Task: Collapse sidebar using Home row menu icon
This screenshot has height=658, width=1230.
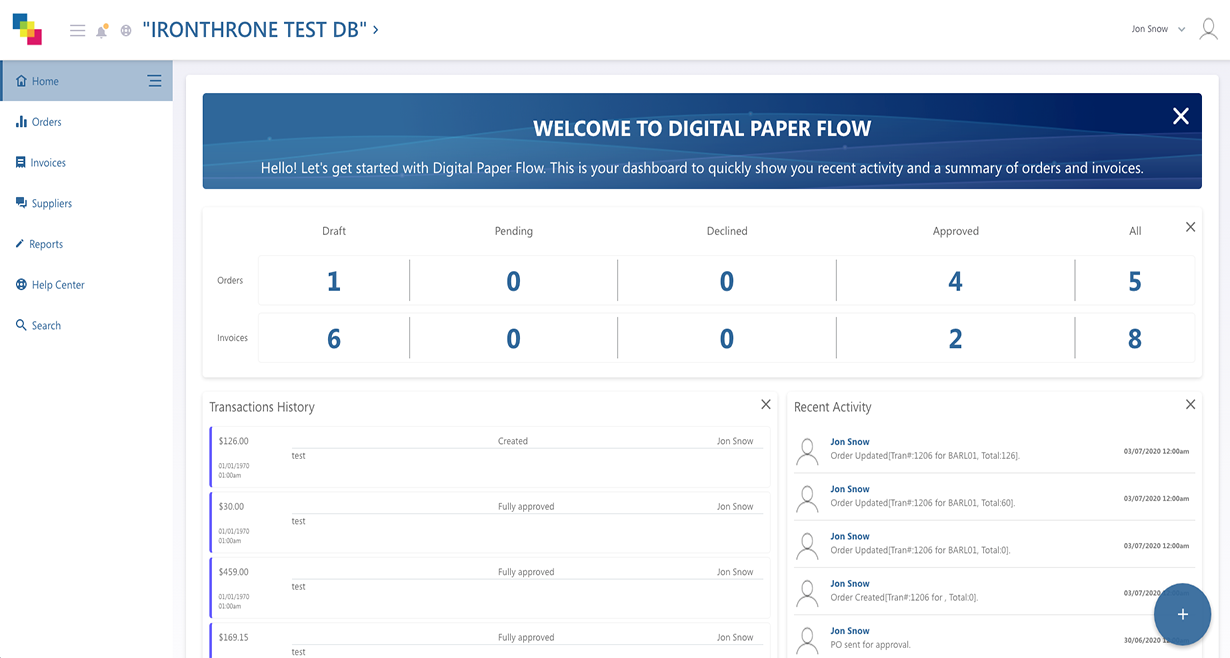Action: (x=155, y=81)
